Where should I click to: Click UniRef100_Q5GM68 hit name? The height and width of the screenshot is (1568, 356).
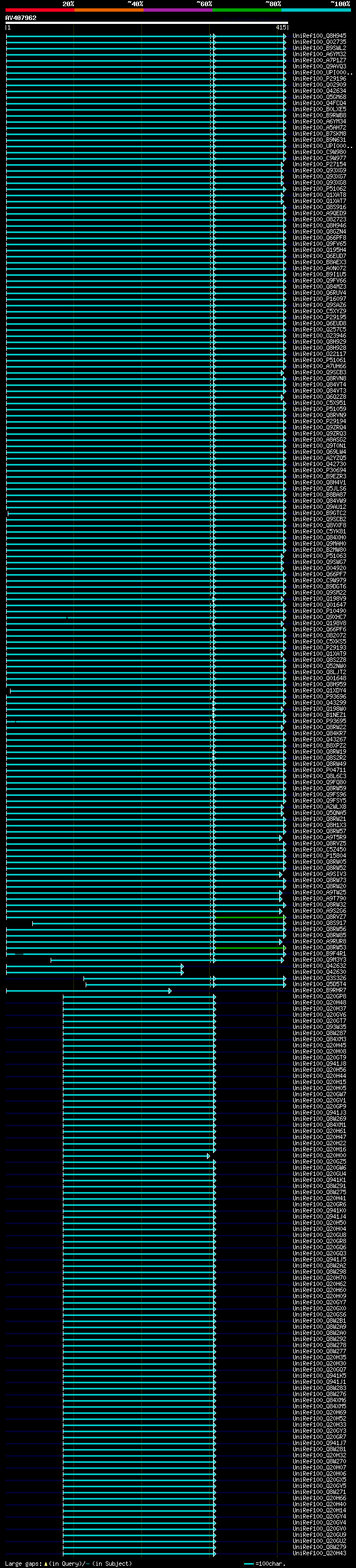(x=319, y=97)
